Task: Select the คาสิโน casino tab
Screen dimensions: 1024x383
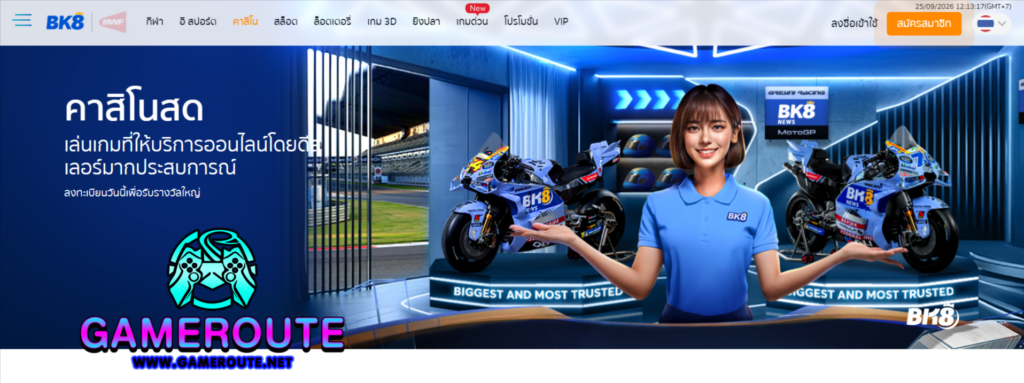Action: tap(245, 22)
